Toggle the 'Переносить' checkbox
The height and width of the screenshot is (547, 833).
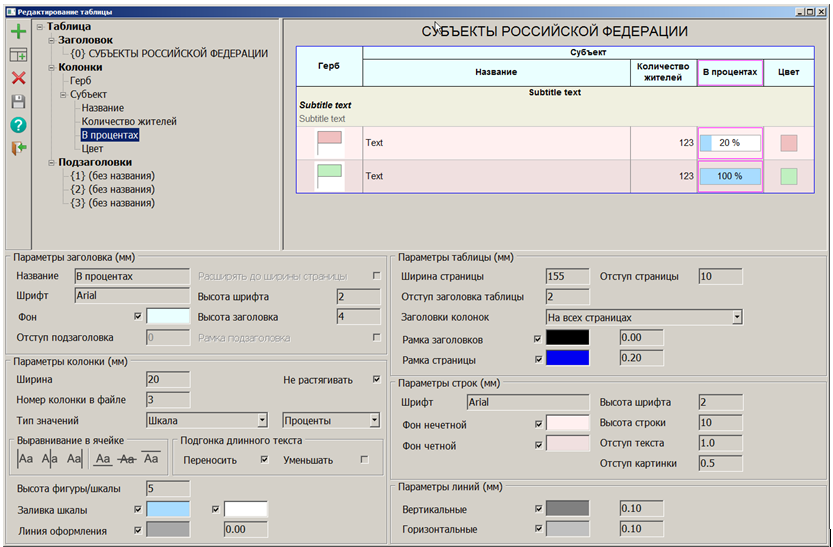pyautogui.click(x=264, y=460)
